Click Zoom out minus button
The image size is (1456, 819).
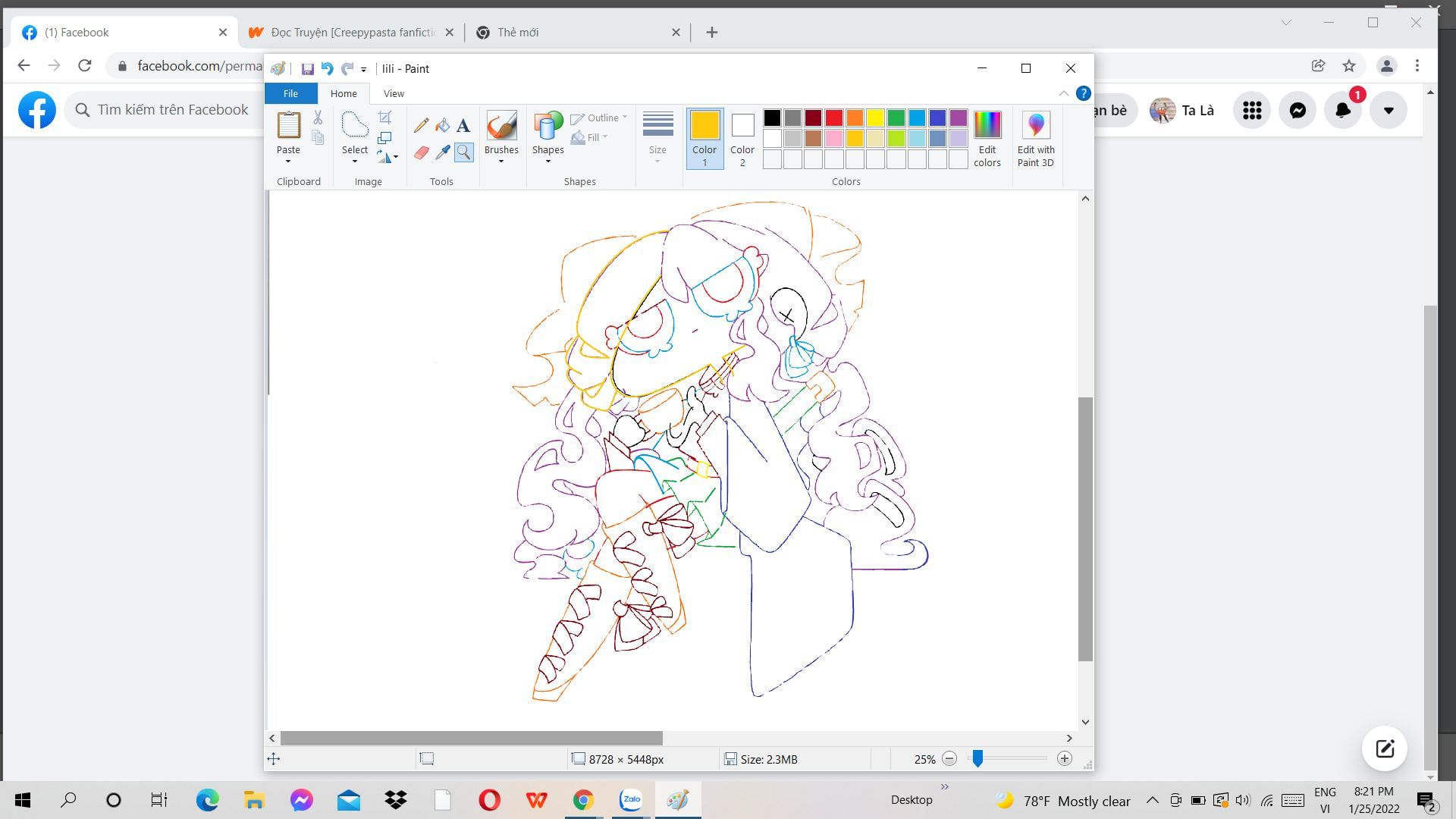click(949, 759)
